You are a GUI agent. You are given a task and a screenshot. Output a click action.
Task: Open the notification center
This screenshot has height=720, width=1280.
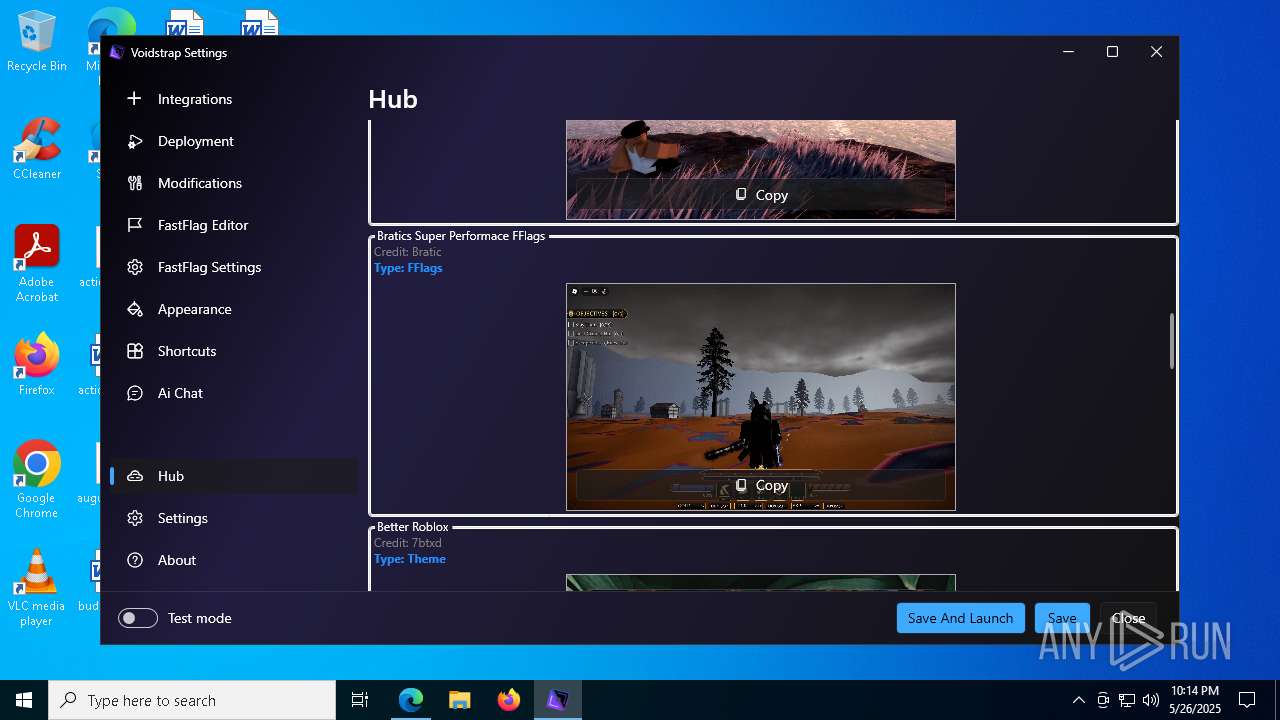coord(1247,700)
